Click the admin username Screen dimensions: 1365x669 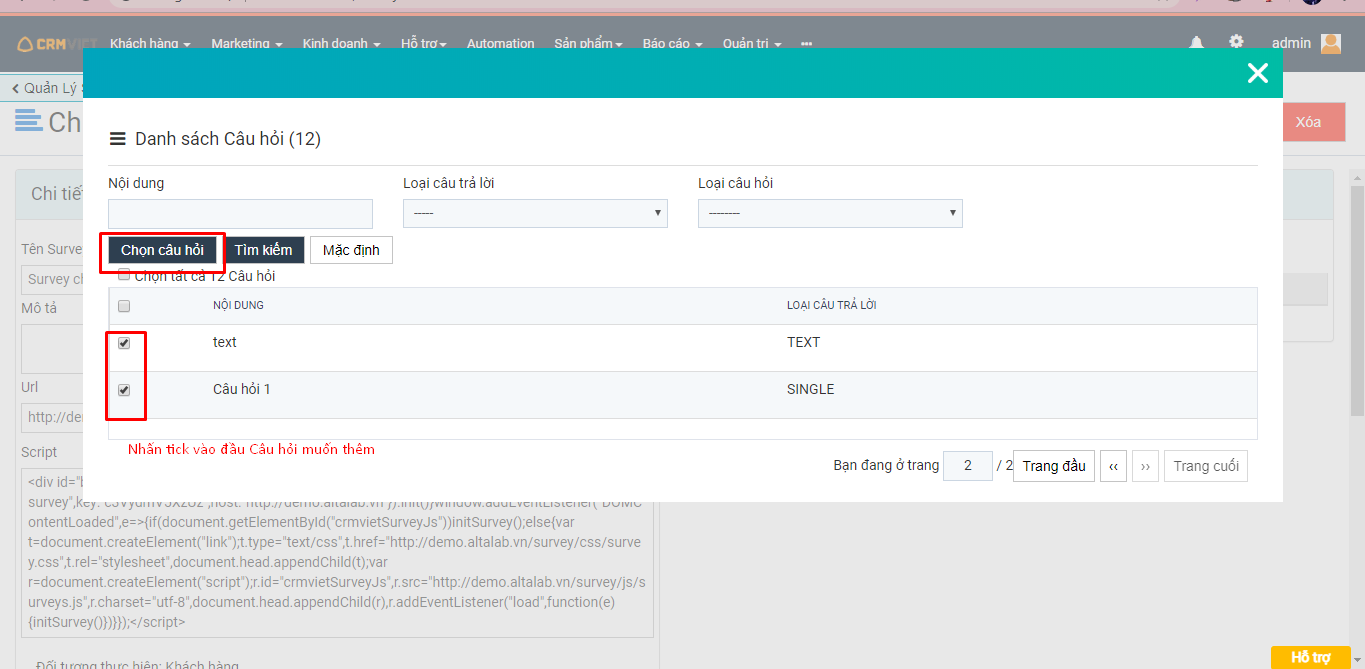(x=1291, y=43)
